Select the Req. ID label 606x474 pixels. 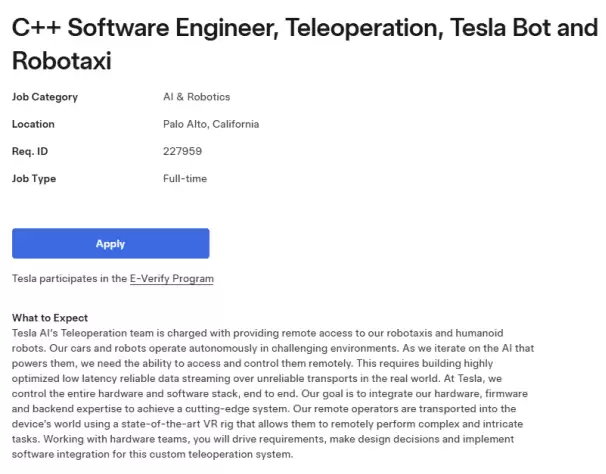click(30, 151)
